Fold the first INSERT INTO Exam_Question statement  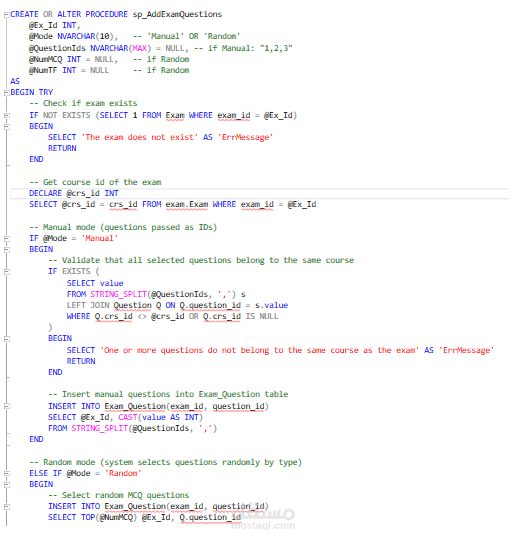pos(7,406)
